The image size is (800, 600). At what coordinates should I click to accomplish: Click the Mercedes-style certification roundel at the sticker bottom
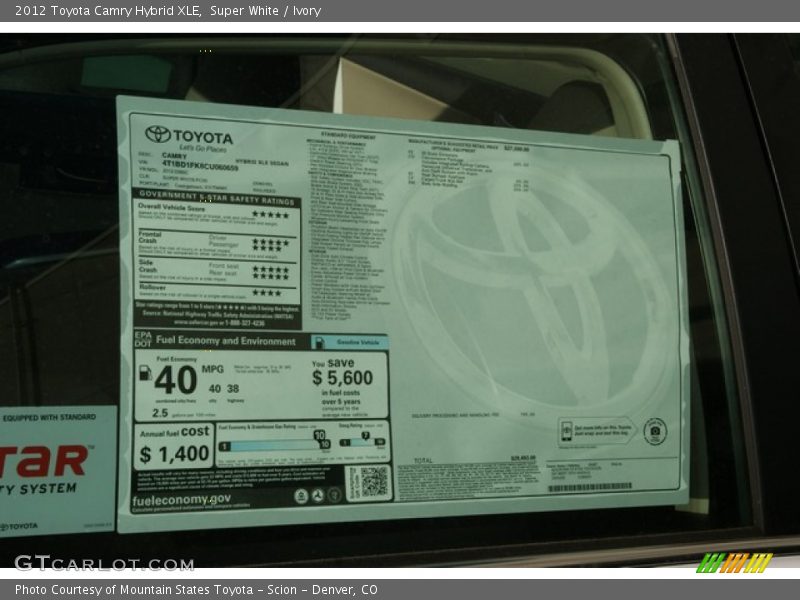coord(318,495)
